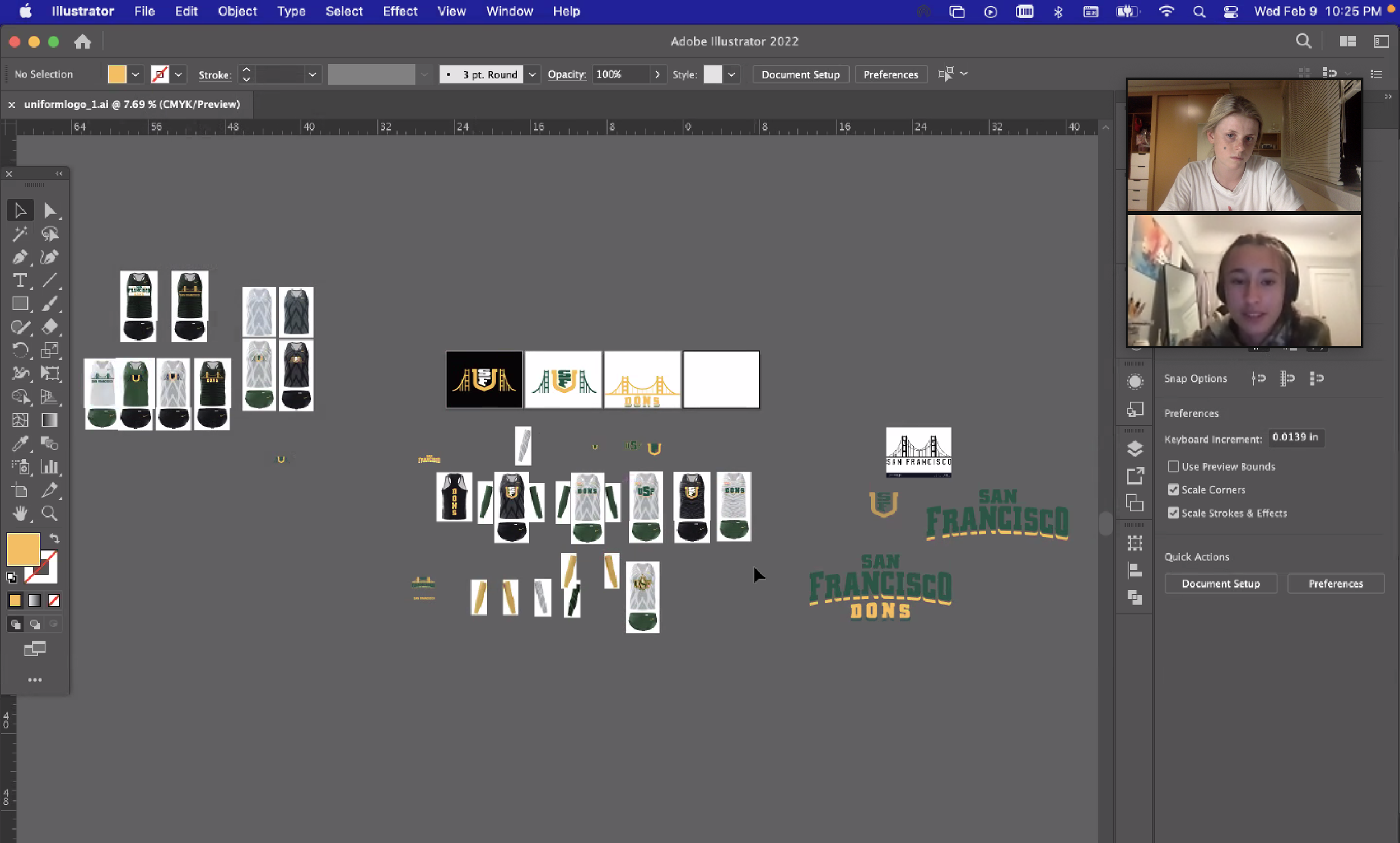This screenshot has height=843, width=1400.
Task: Select the Blend tool
Action: (x=50, y=444)
